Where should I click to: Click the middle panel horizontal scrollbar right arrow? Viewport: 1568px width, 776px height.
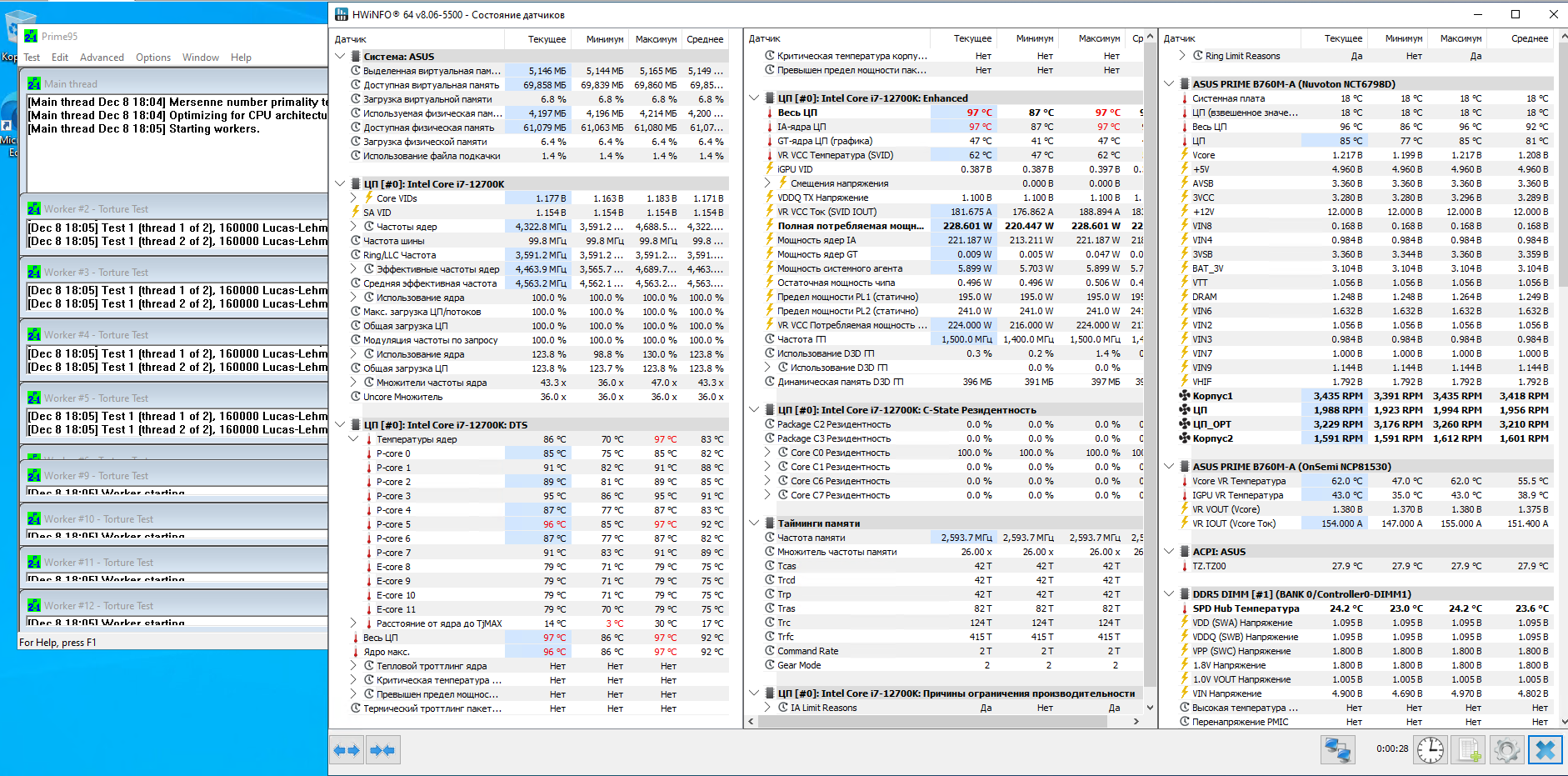(x=1136, y=722)
